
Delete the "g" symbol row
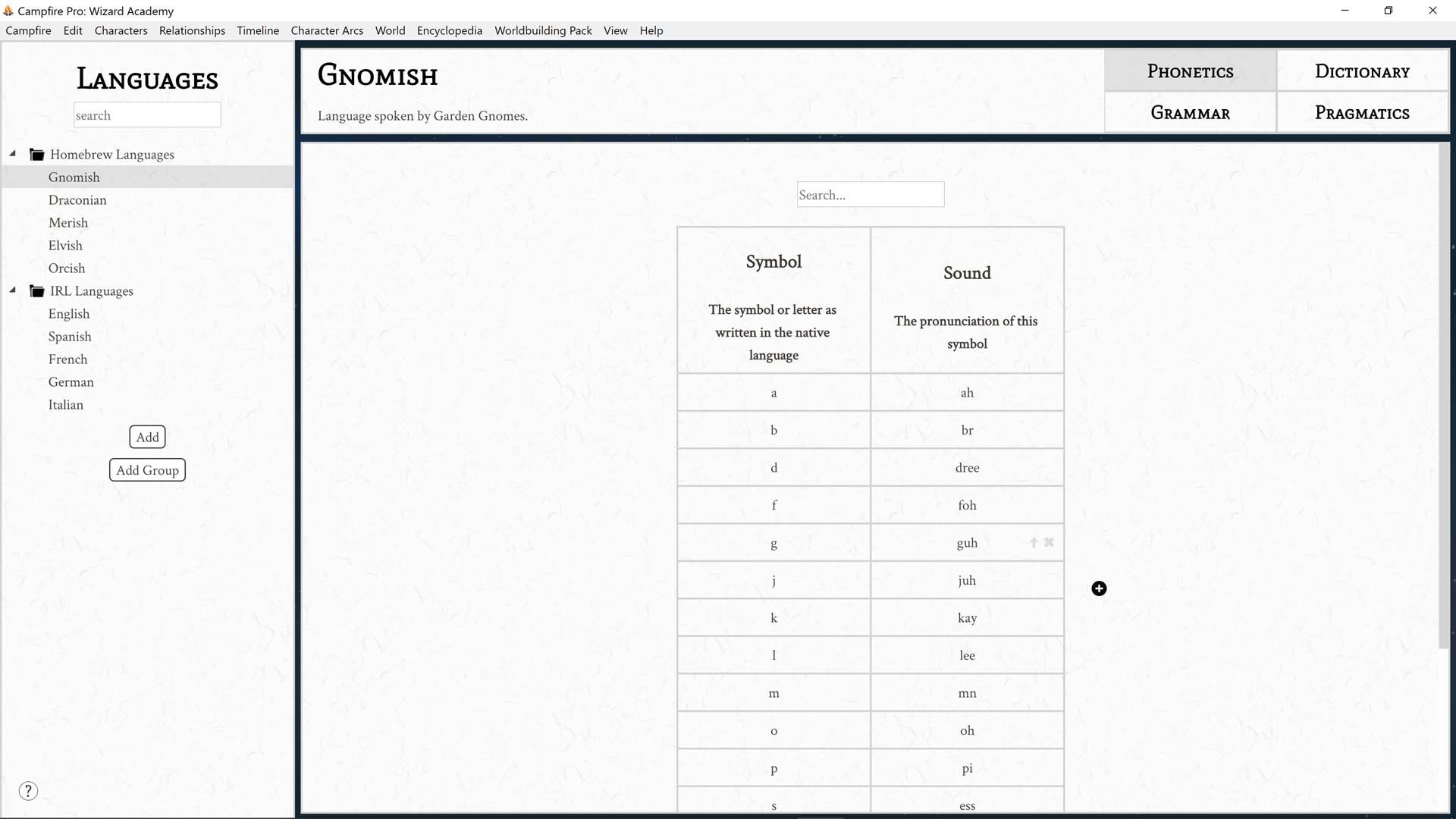click(x=1049, y=542)
